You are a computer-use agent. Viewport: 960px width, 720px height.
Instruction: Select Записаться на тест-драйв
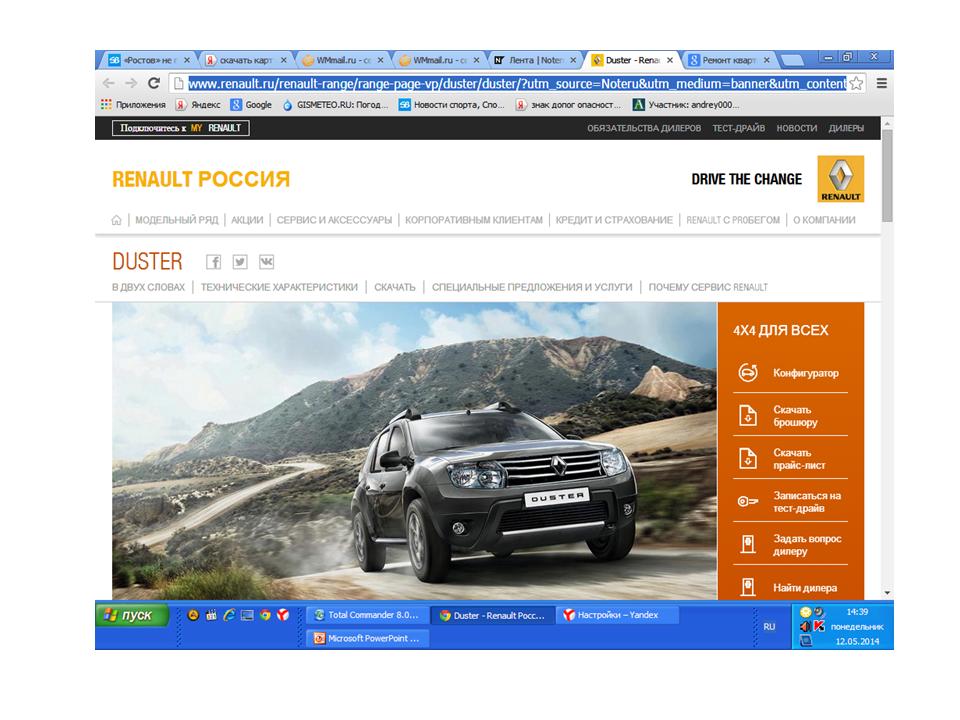coord(790,501)
